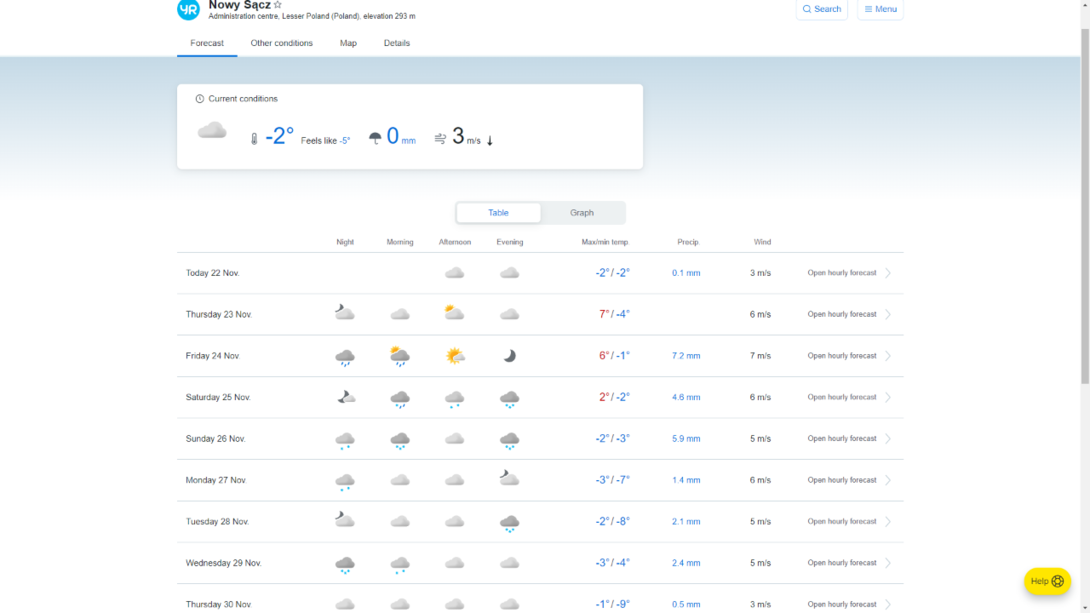Click Friday 24 Nov. wind 7 m/s
The image size is (1090, 613).
point(760,356)
